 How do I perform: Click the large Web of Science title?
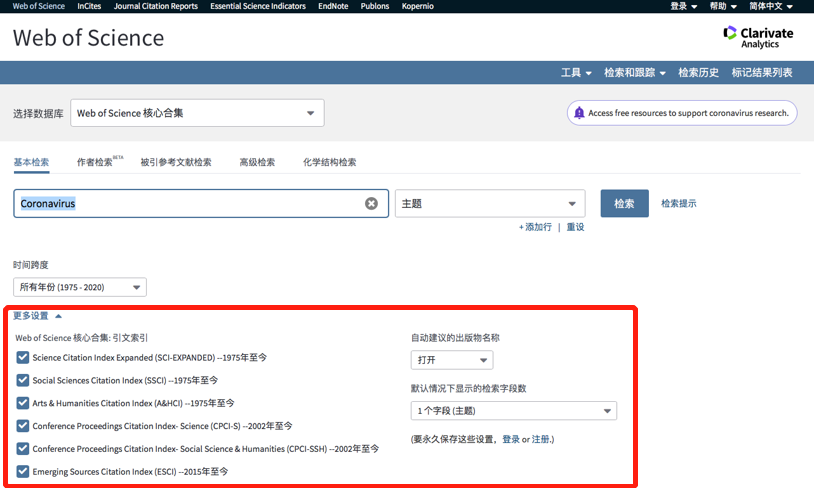pyautogui.click(x=88, y=38)
